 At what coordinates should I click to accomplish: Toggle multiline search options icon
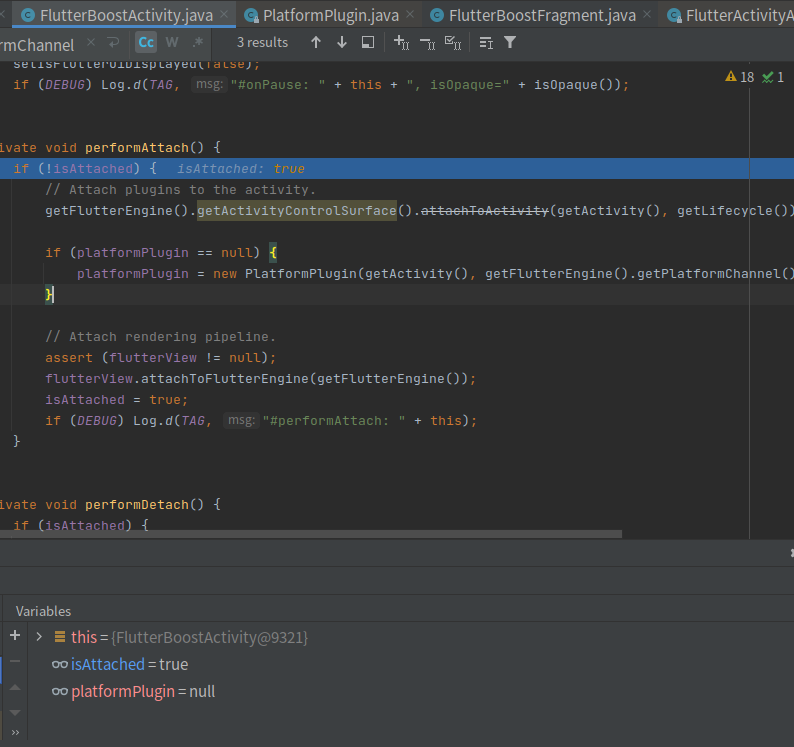point(486,43)
